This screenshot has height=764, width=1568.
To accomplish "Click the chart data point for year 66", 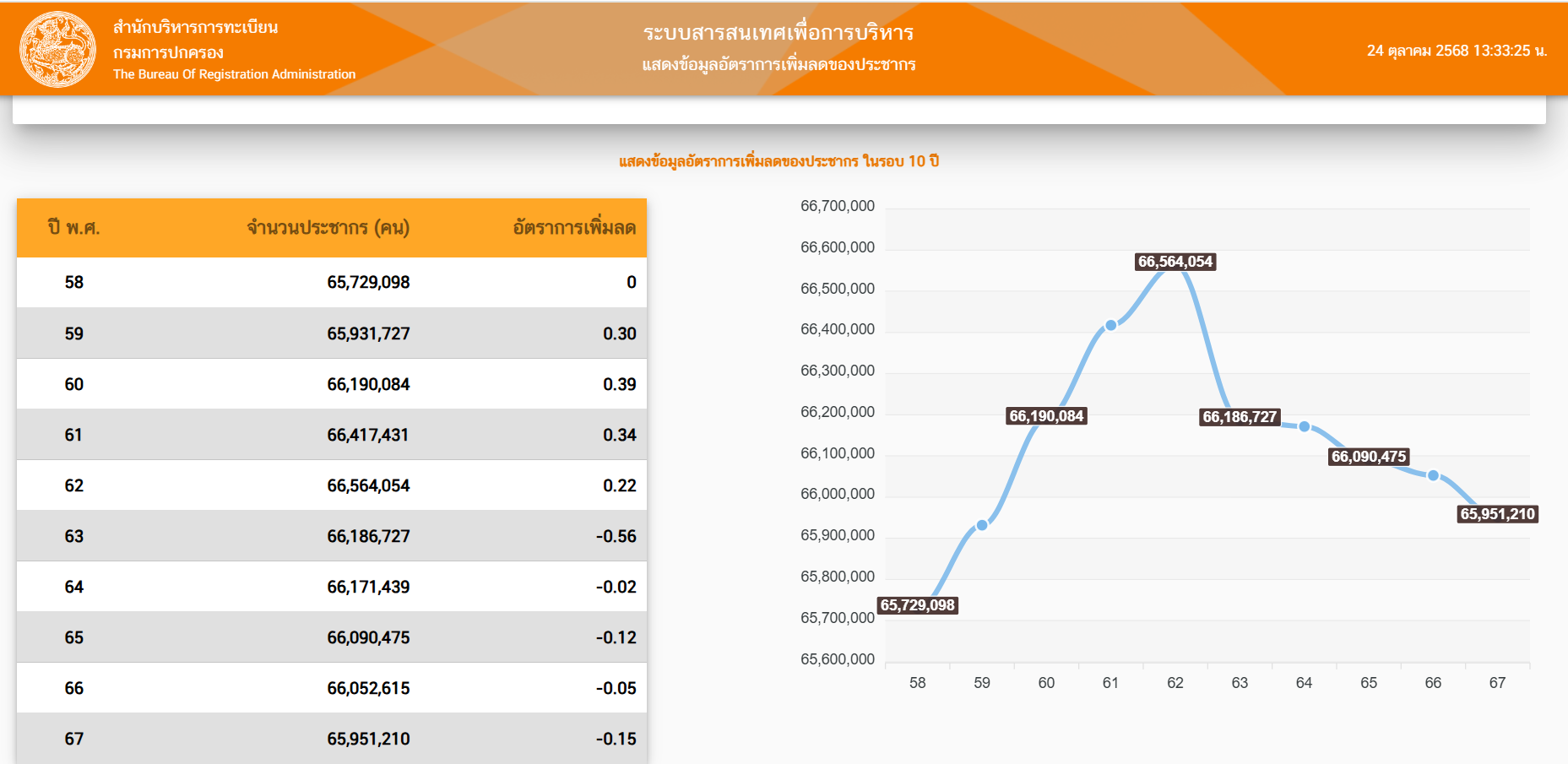I will tap(1433, 475).
